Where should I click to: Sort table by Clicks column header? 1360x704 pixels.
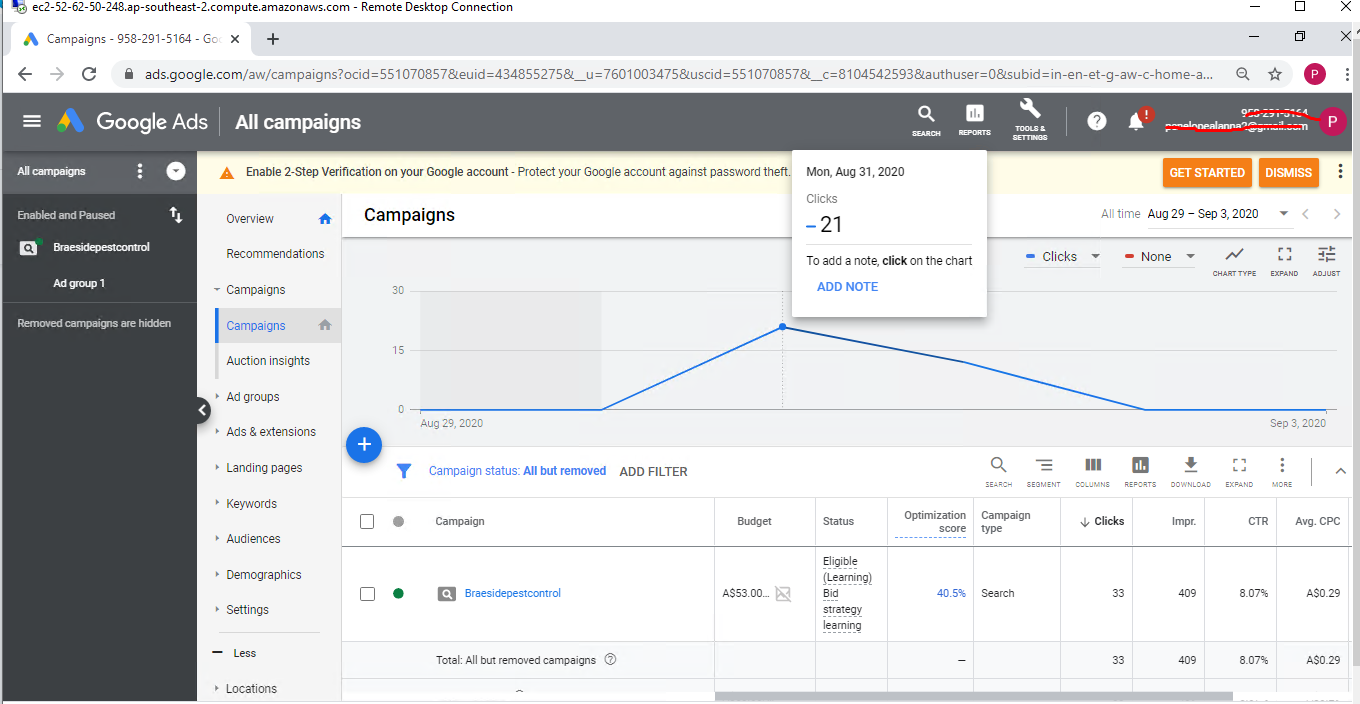pos(1101,521)
